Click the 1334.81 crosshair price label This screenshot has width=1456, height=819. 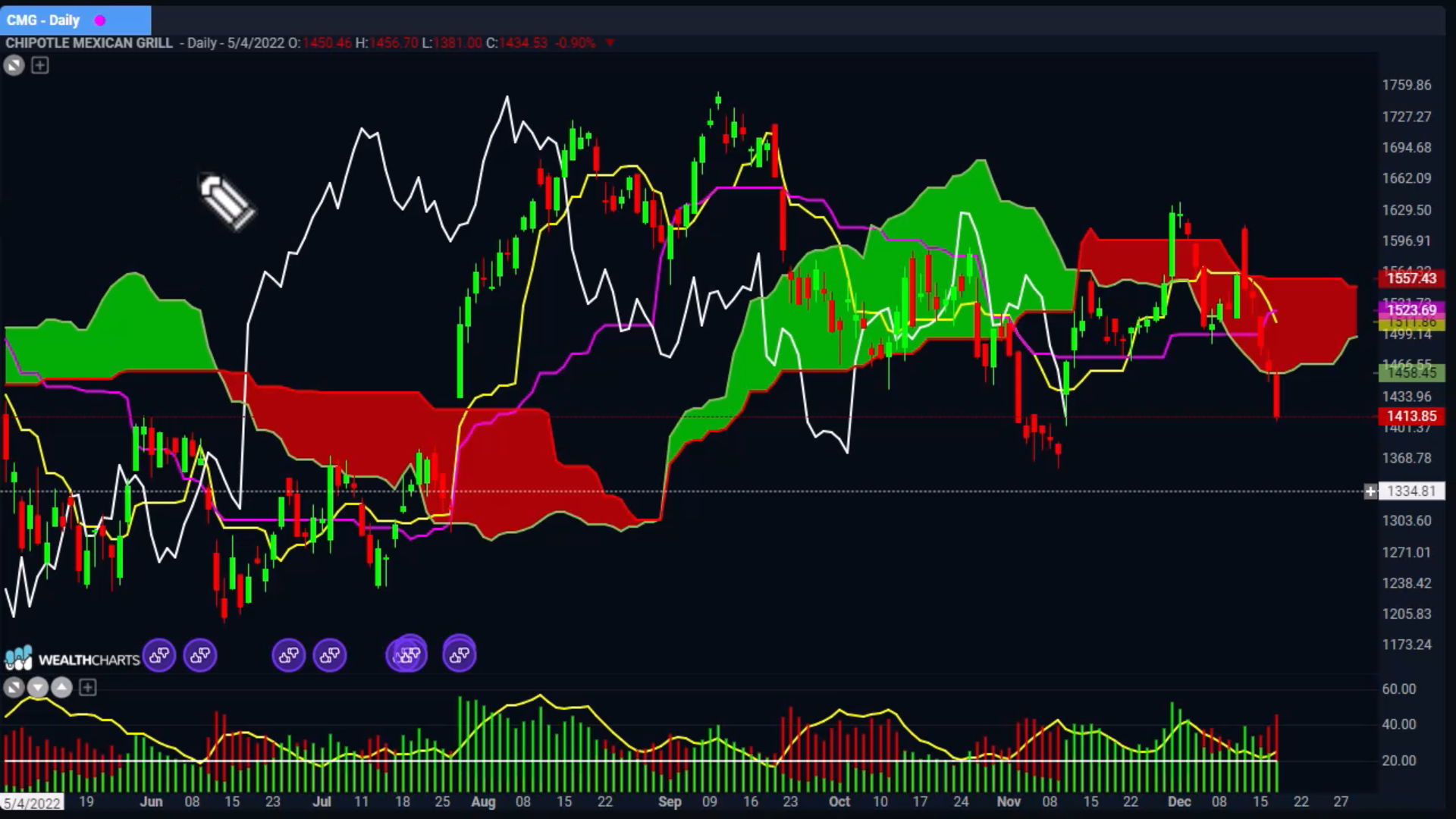1411,491
